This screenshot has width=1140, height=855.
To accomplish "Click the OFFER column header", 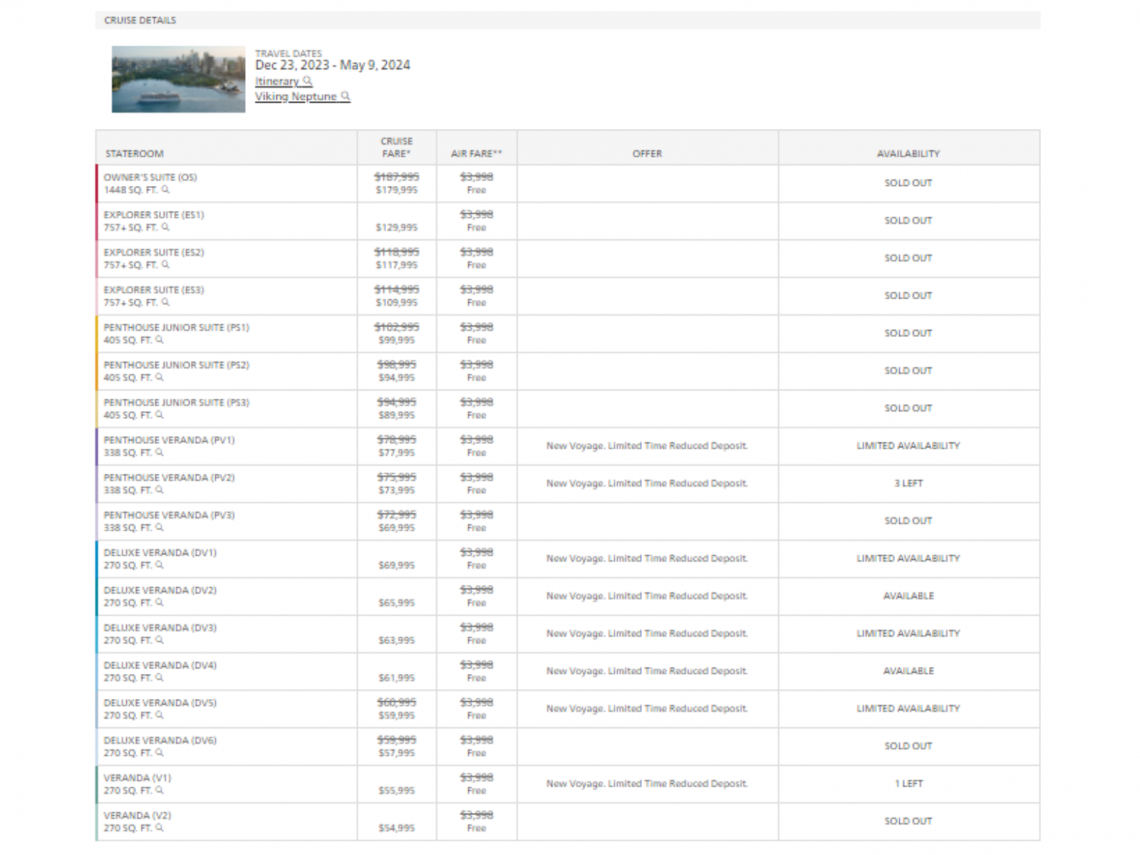I will tap(647, 154).
